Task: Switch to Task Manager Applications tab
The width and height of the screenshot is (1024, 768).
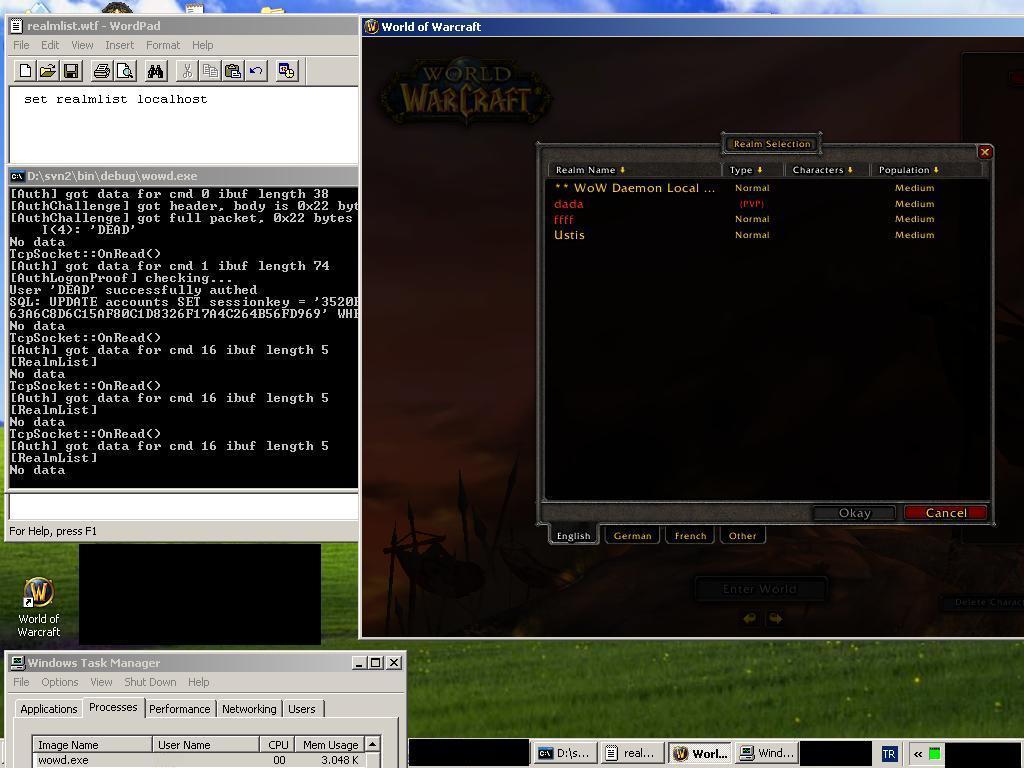Action: coord(48,709)
